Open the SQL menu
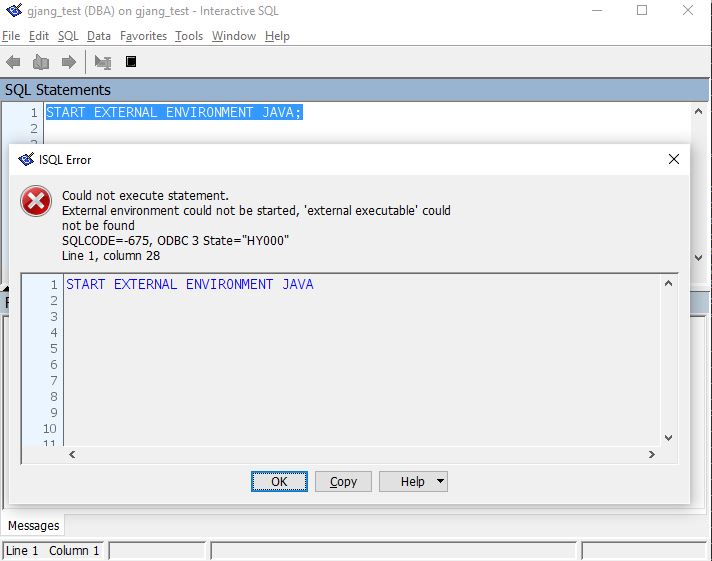Image resolution: width=712 pixels, height=561 pixels. pyautogui.click(x=68, y=36)
